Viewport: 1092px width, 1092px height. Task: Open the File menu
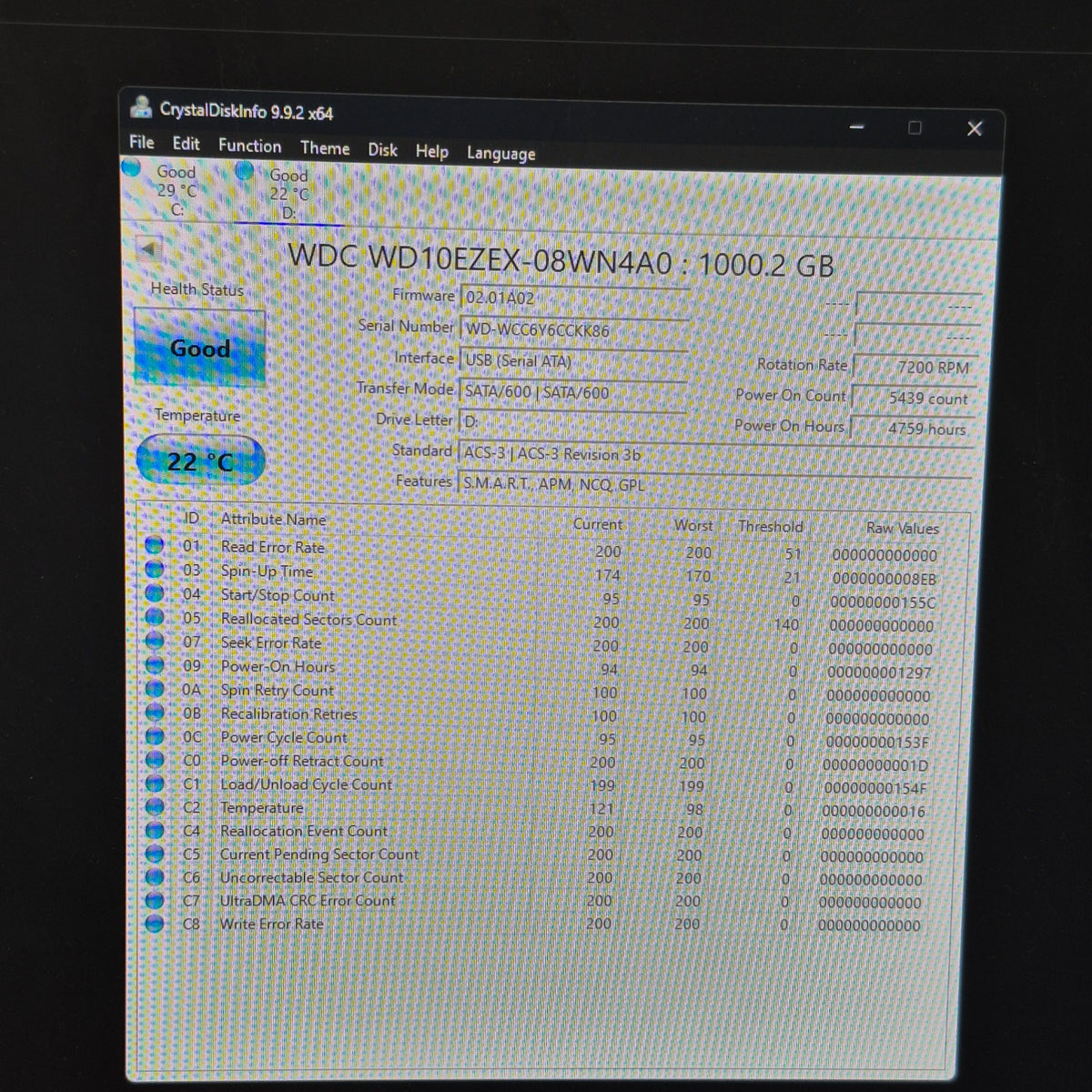pos(141,142)
